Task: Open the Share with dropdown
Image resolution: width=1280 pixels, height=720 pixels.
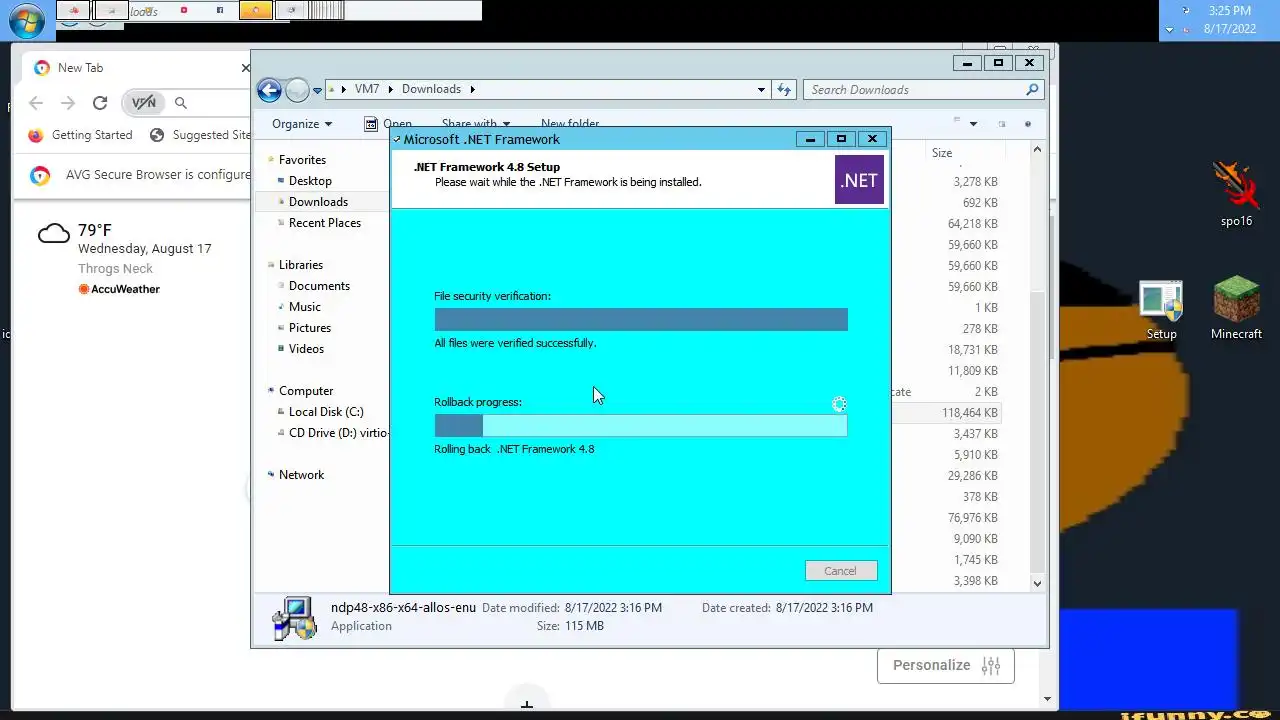Action: point(476,124)
